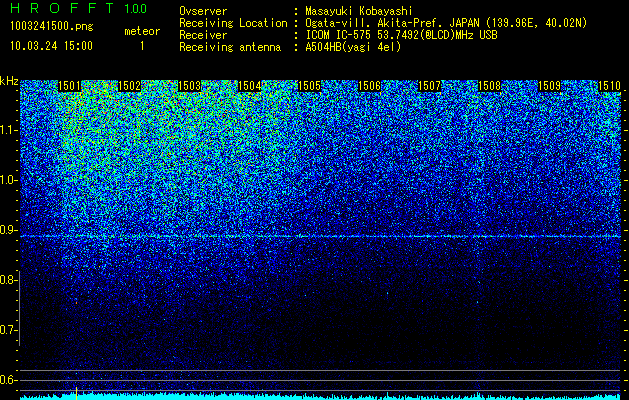The image size is (629, 400).
Task: Click the 1.1 frequency axis label
Action: click(9, 130)
